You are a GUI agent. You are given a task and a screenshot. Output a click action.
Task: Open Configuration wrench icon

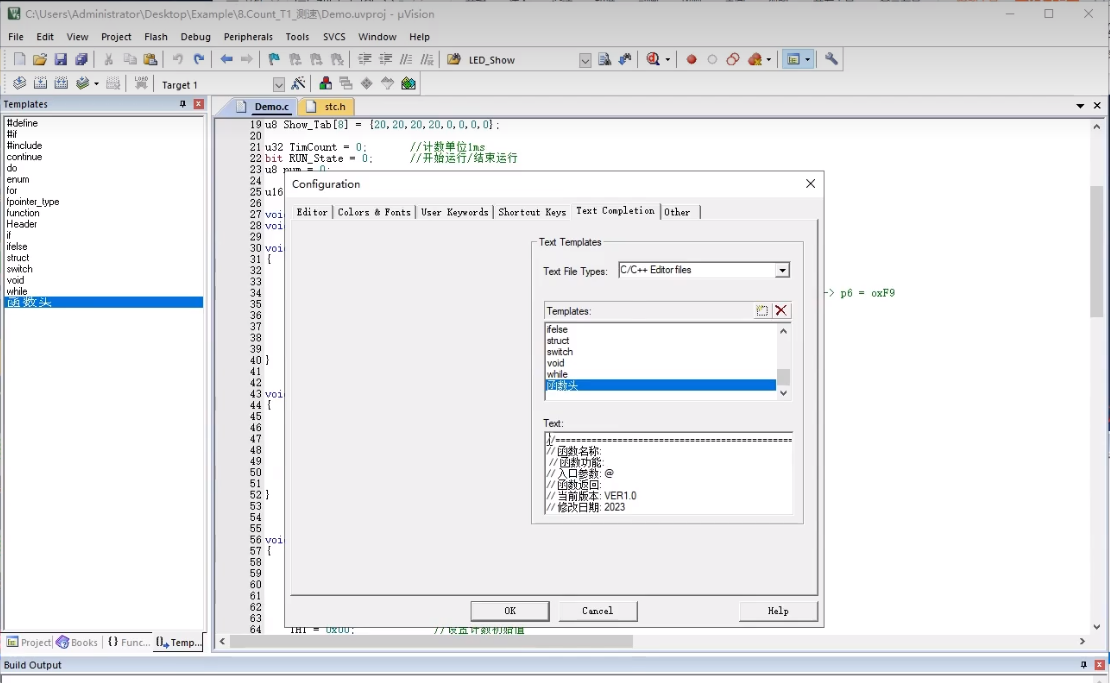point(831,59)
